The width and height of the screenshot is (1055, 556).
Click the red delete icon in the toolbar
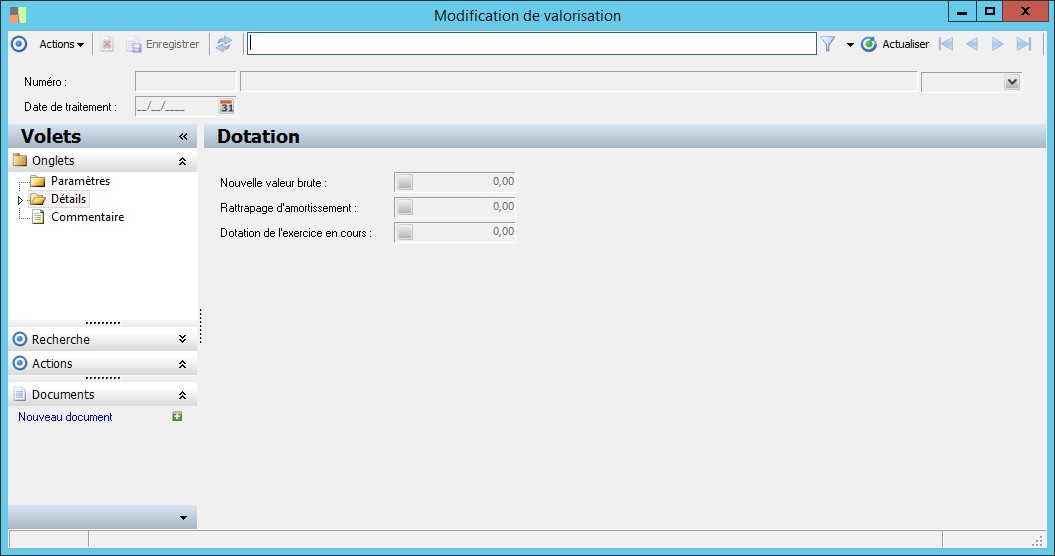click(x=106, y=44)
